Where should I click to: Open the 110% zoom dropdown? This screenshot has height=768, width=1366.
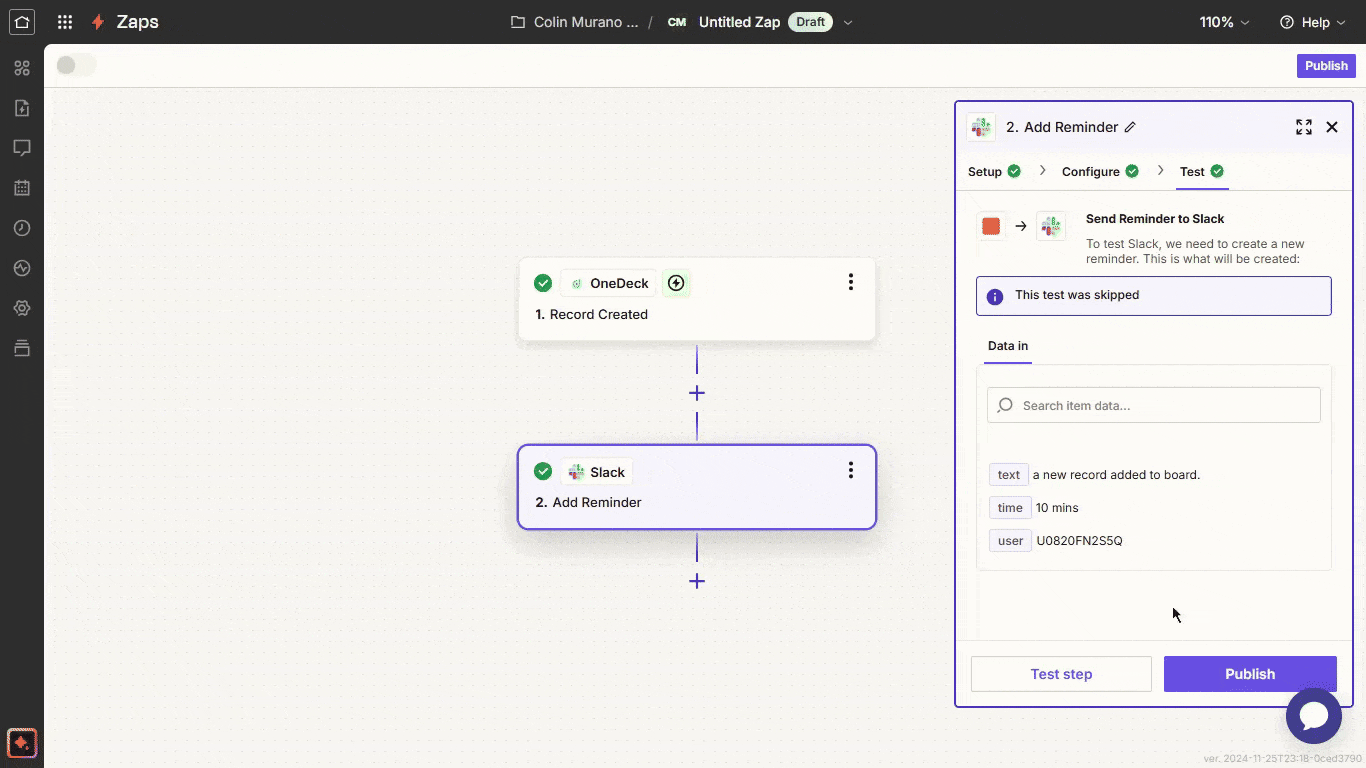pos(1225,22)
